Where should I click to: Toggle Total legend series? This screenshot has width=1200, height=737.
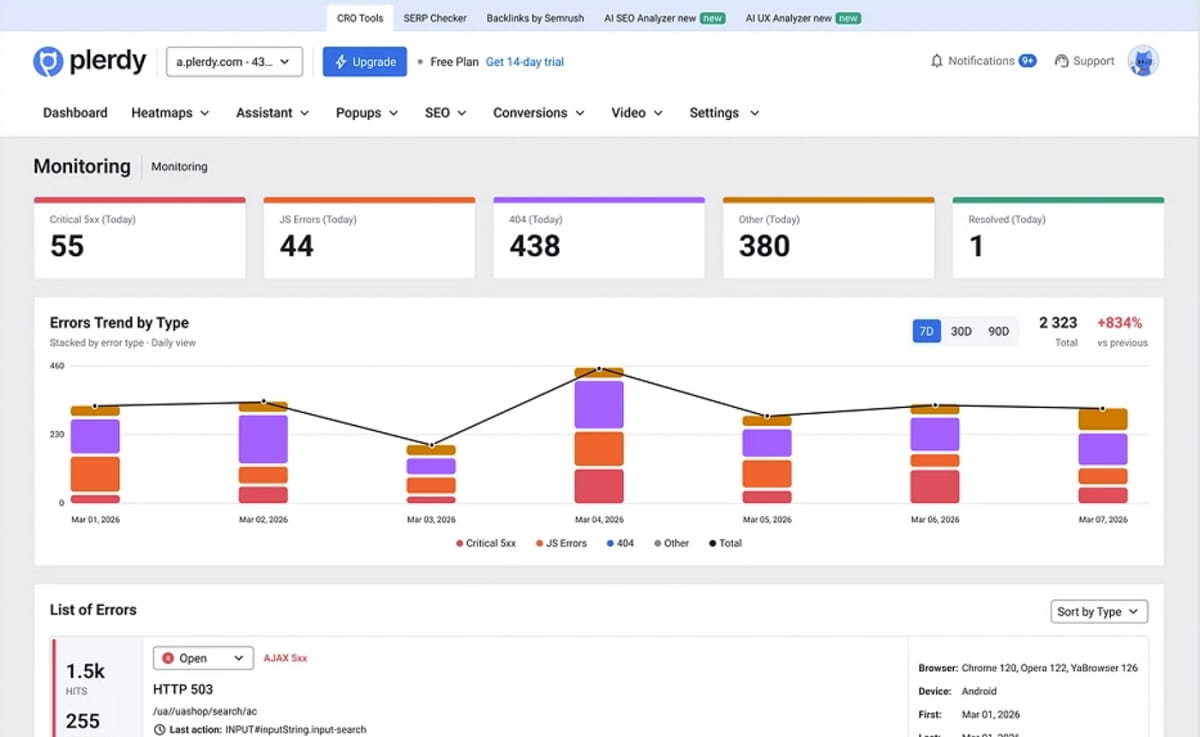point(725,543)
